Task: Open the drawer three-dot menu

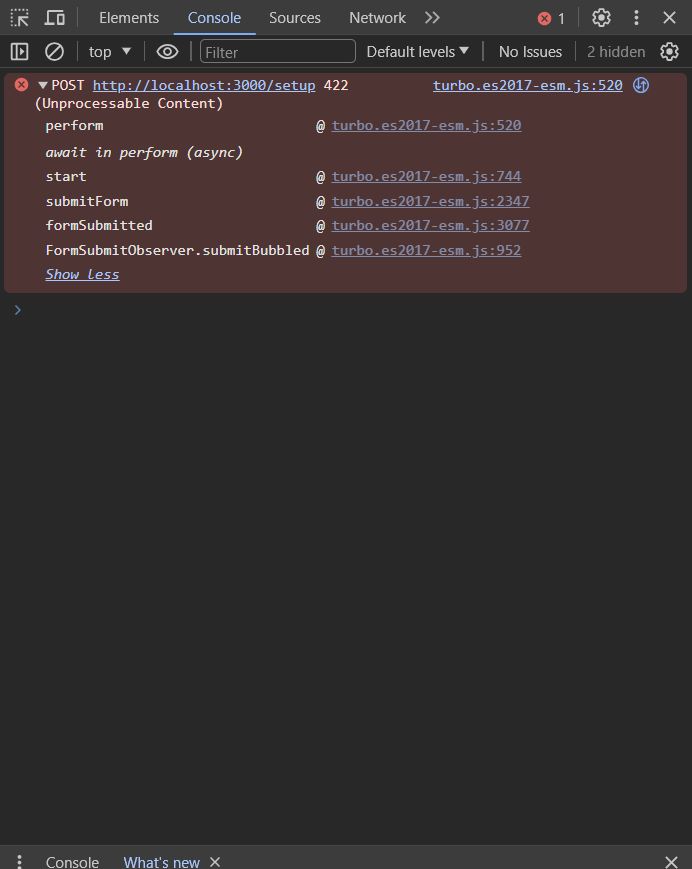Action: (x=19, y=862)
